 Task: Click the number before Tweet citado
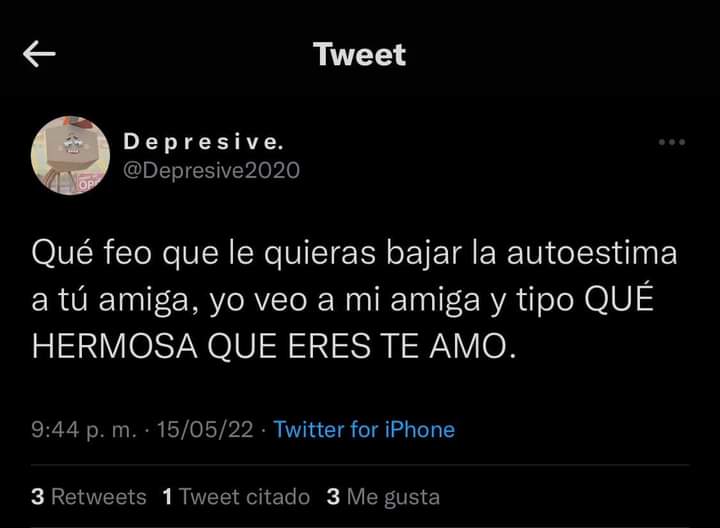pos(168,497)
